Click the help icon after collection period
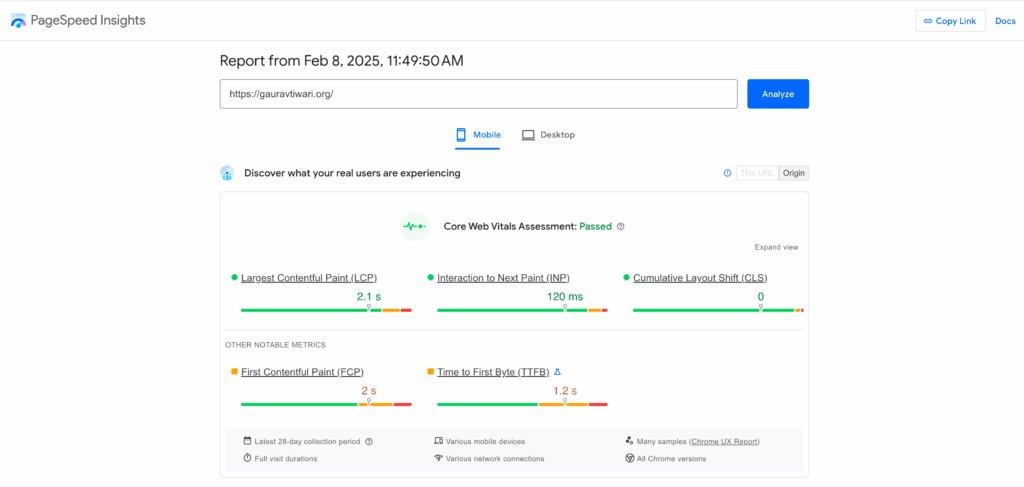This screenshot has width=1024, height=487. click(369, 441)
